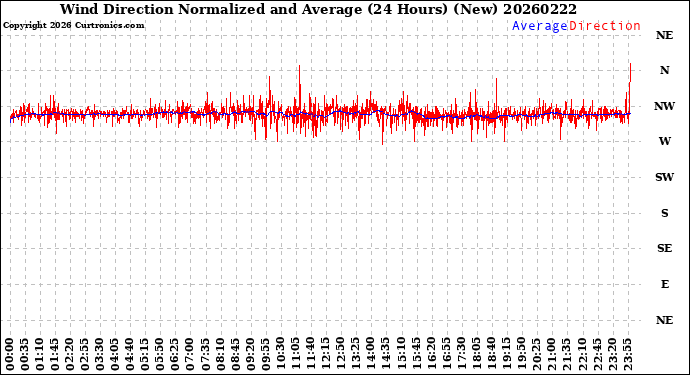Click the 09:55 time axis label
Viewport: 690px width, 375px height.
[x=266, y=354]
